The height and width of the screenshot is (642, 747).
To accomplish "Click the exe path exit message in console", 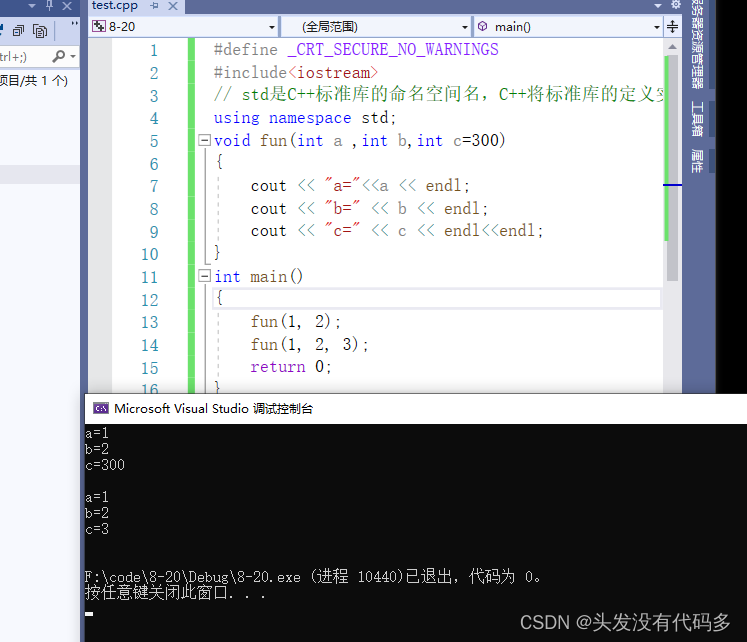I will point(313,577).
